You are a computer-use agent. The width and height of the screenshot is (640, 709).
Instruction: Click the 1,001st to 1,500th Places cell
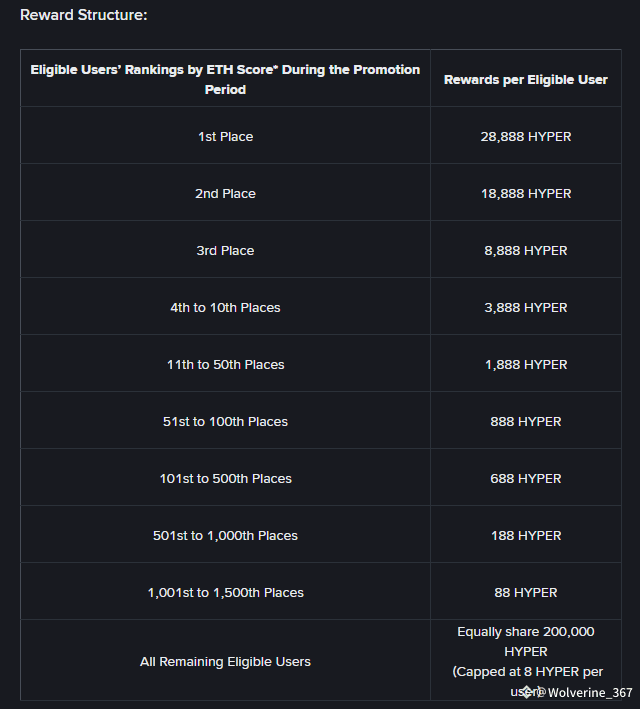tap(225, 592)
